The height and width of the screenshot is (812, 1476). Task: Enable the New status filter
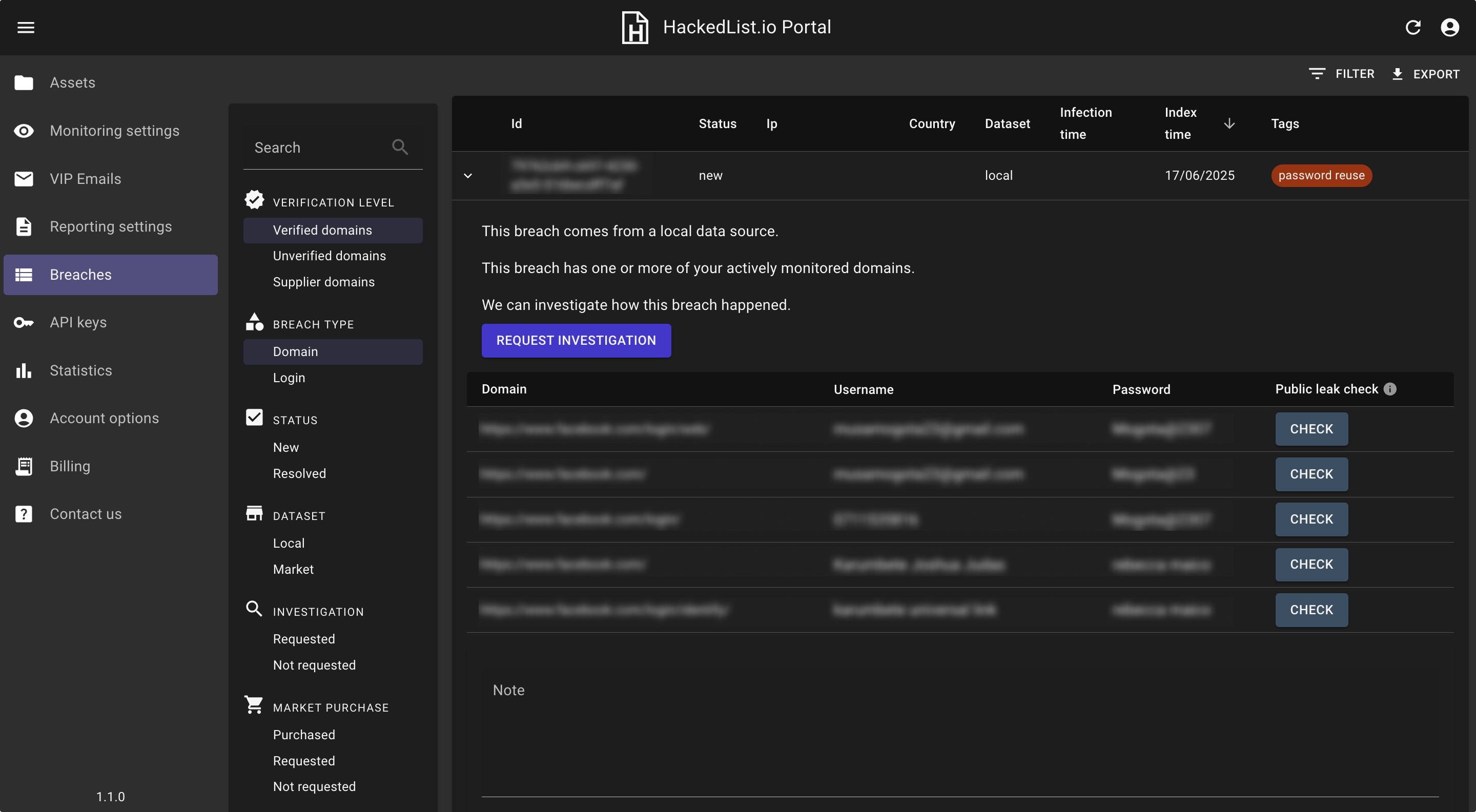(x=286, y=447)
